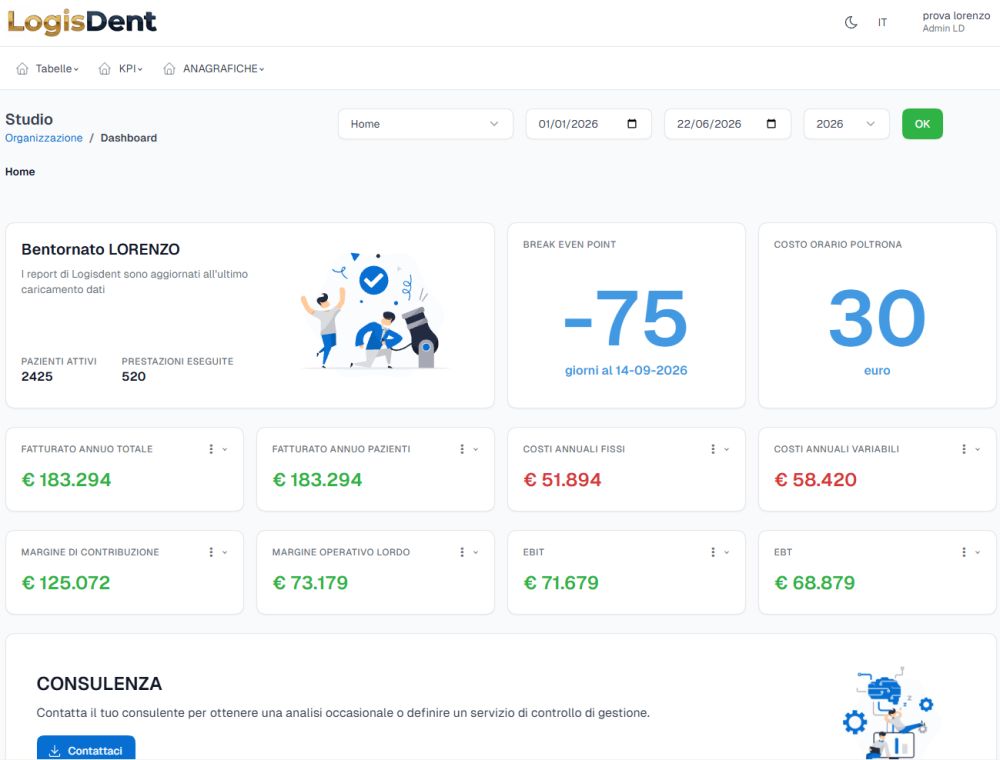Open options for Fatturato Annuo Pazienti card

[x=462, y=449]
